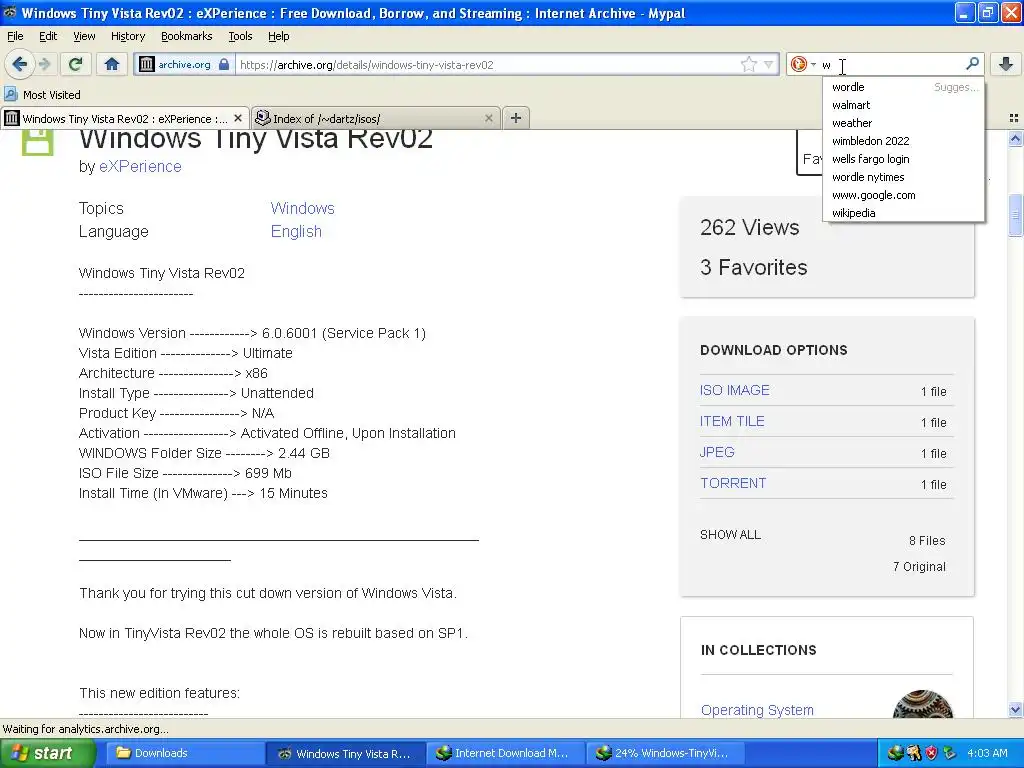Click the green floppy disk software icon

tap(38, 142)
